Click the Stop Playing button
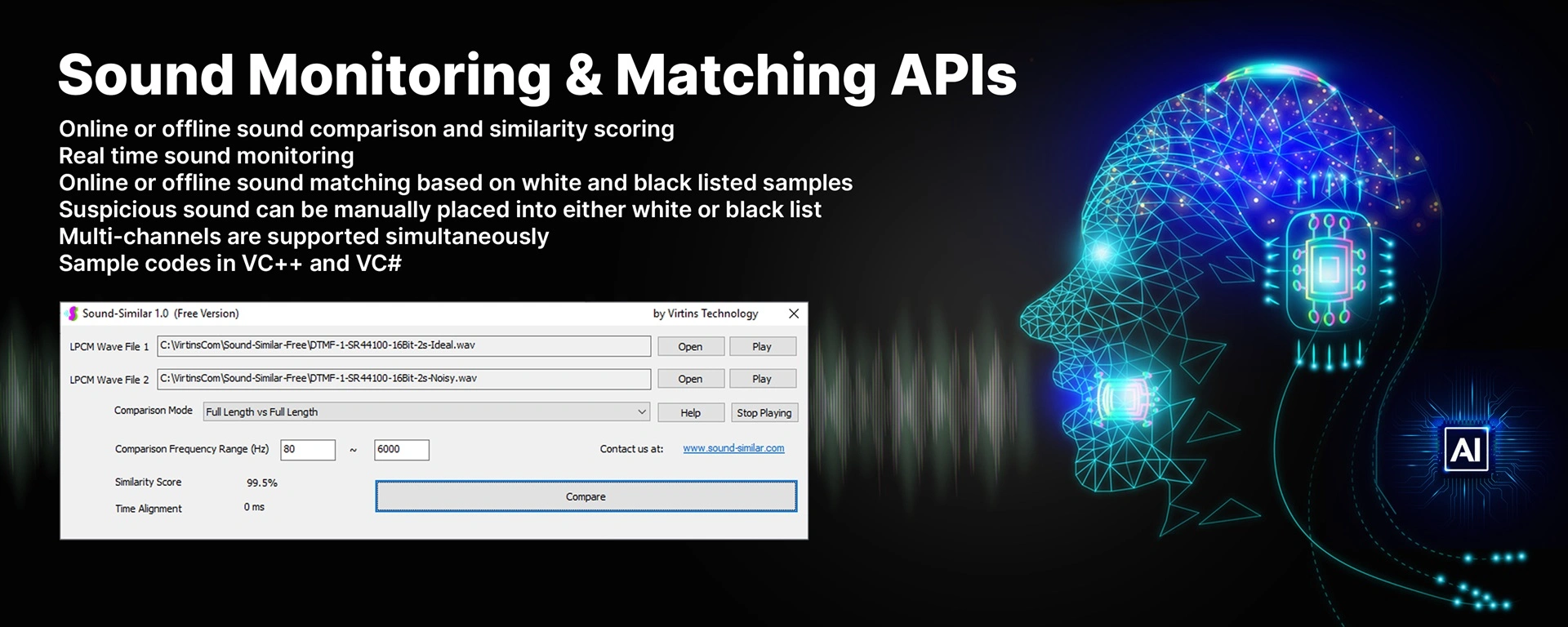 (764, 413)
